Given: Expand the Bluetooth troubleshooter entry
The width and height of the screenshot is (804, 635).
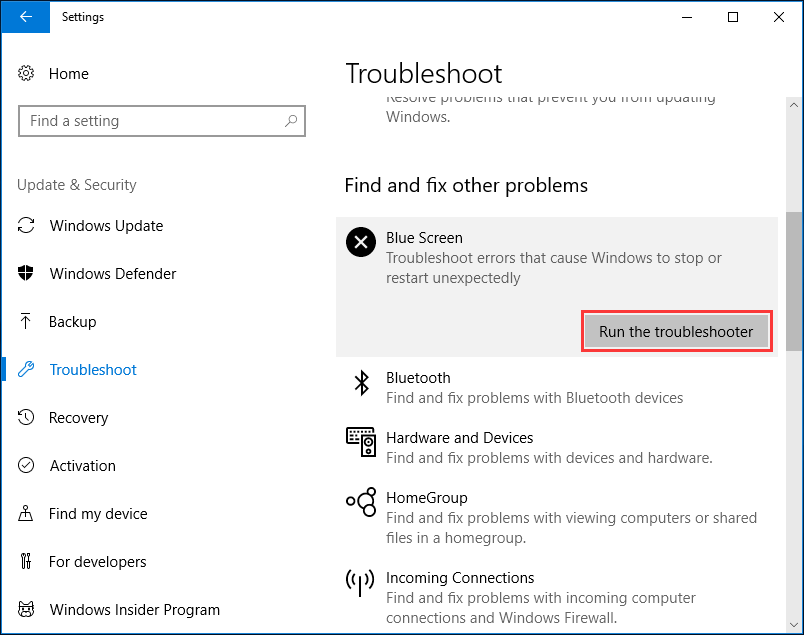Looking at the screenshot, I should point(557,387).
